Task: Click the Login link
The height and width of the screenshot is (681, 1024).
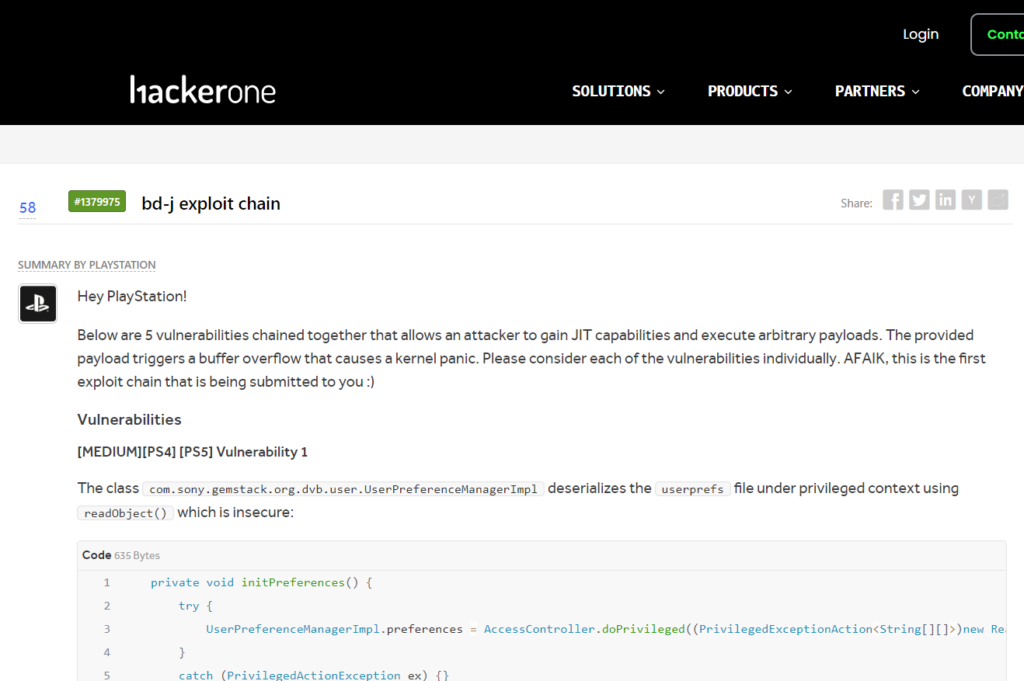Action: (x=920, y=34)
